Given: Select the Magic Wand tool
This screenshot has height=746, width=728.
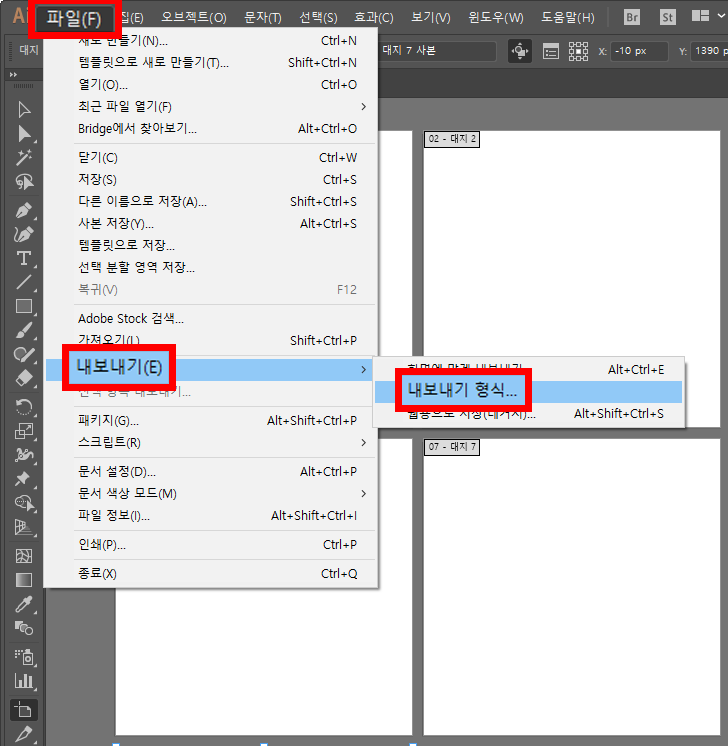Looking at the screenshot, I should (24, 157).
